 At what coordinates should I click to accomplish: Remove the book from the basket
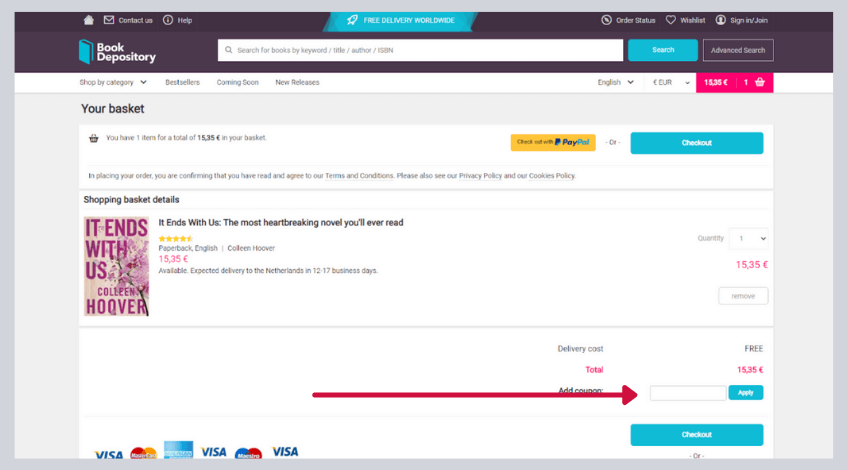tap(743, 296)
